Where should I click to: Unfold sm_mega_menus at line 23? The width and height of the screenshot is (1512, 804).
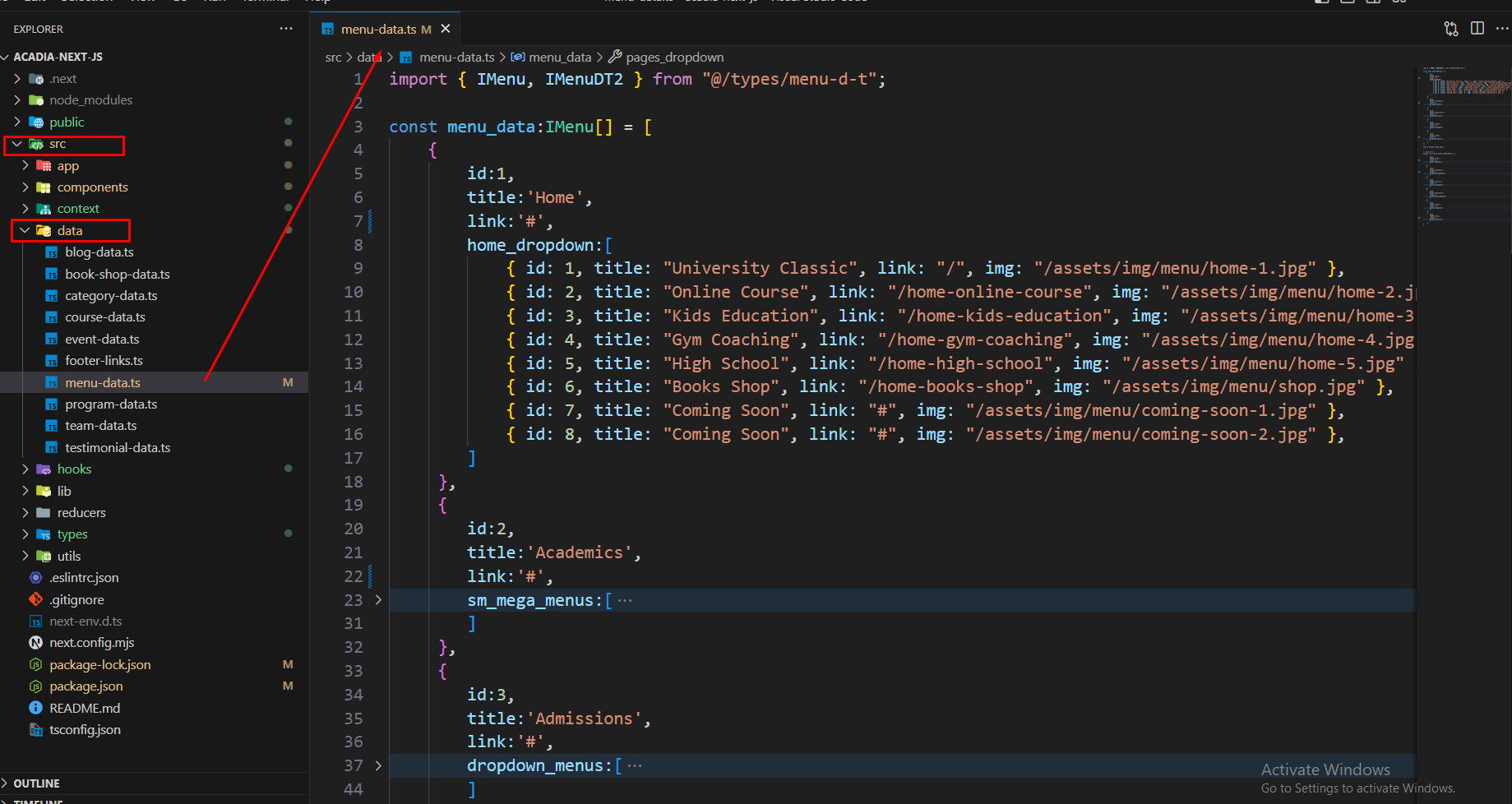378,600
